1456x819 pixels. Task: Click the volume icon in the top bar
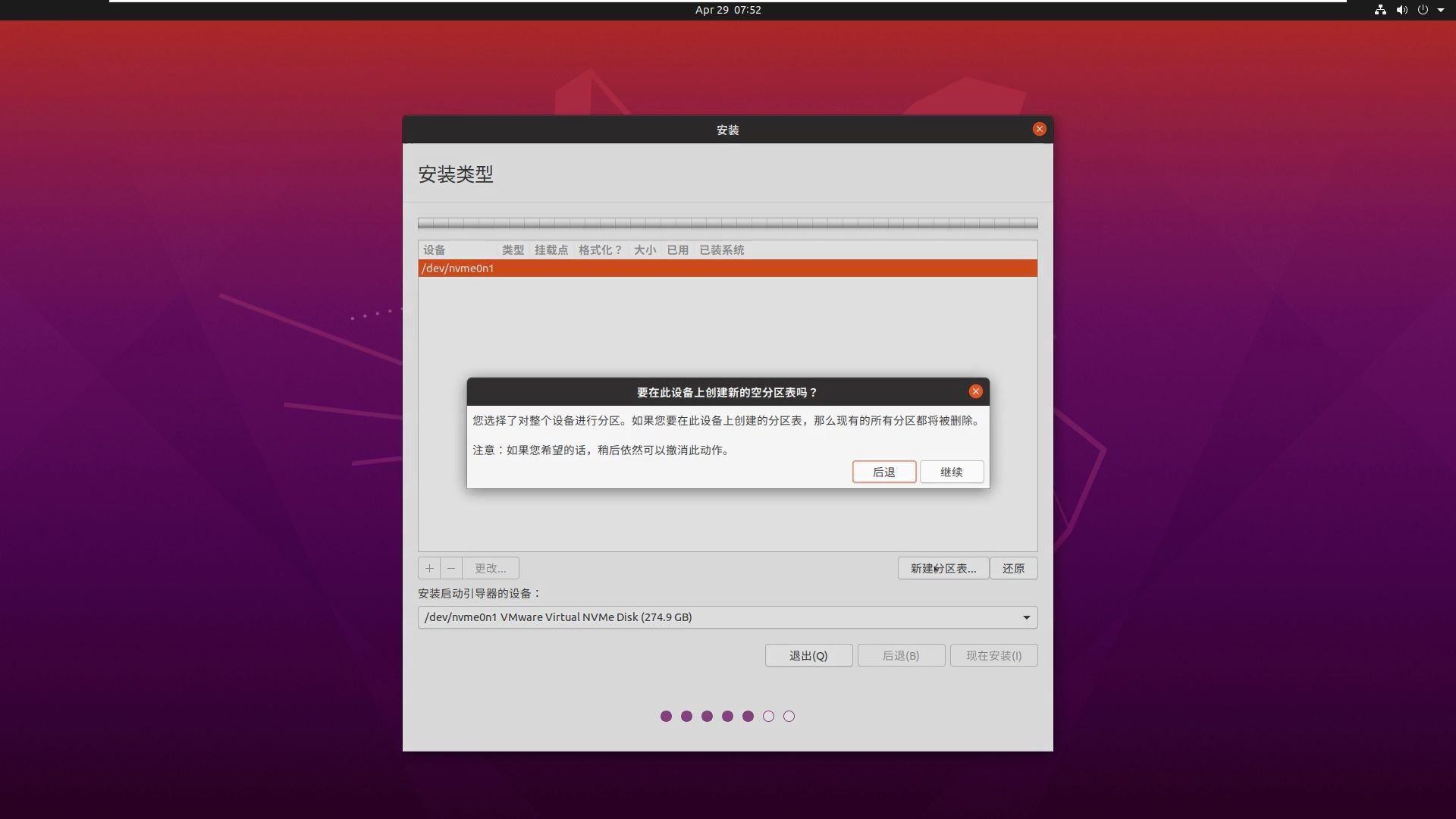tap(1401, 10)
